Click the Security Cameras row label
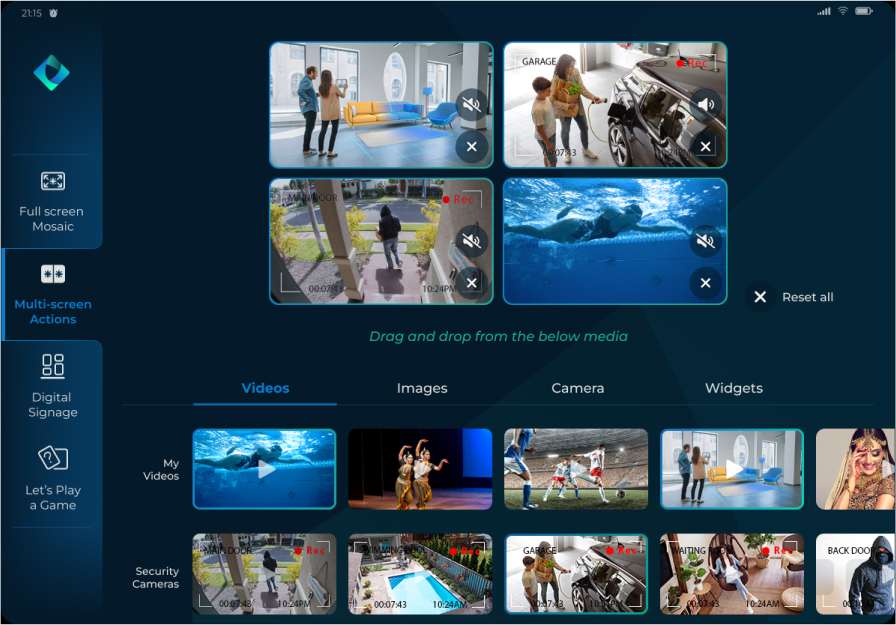 tap(156, 578)
